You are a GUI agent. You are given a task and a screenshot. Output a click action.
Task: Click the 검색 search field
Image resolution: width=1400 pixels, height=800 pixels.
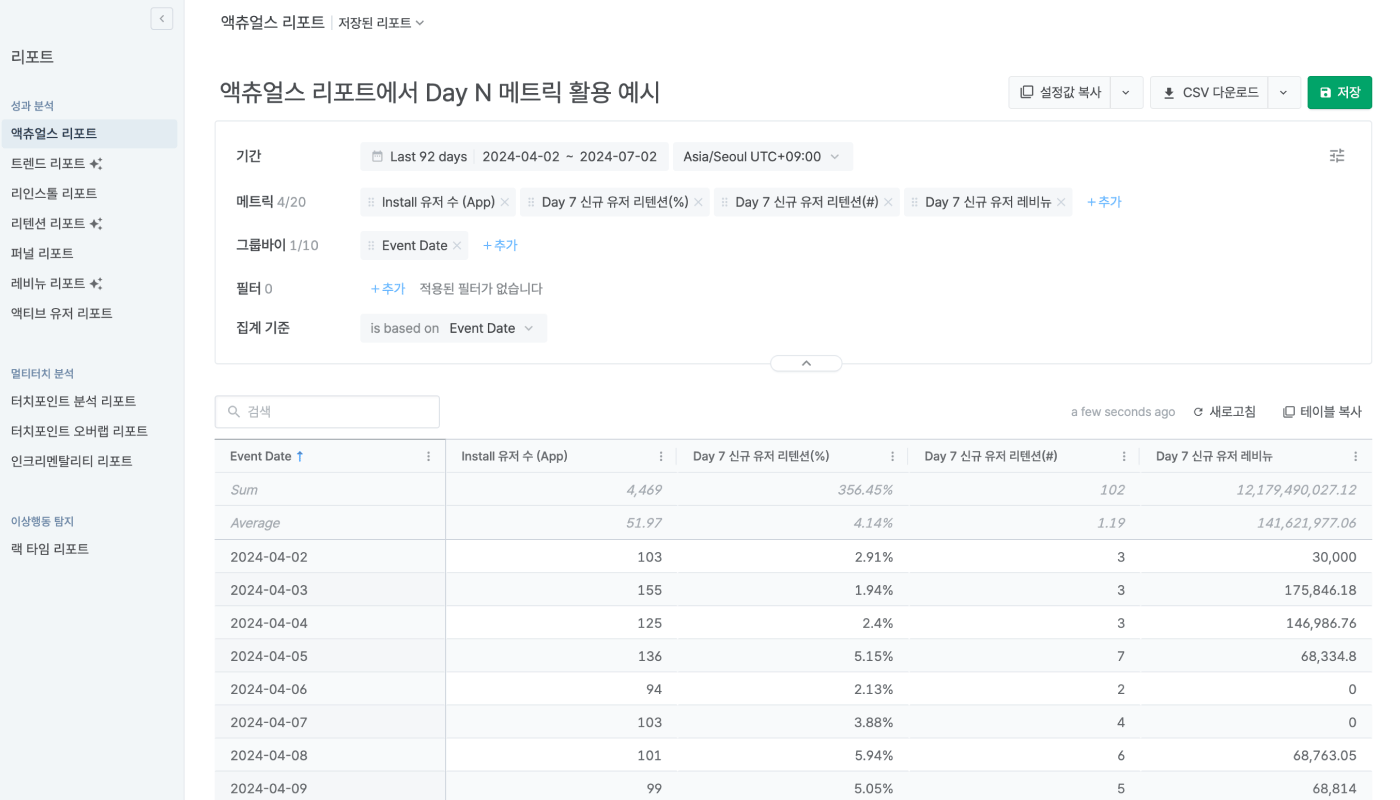click(x=327, y=412)
